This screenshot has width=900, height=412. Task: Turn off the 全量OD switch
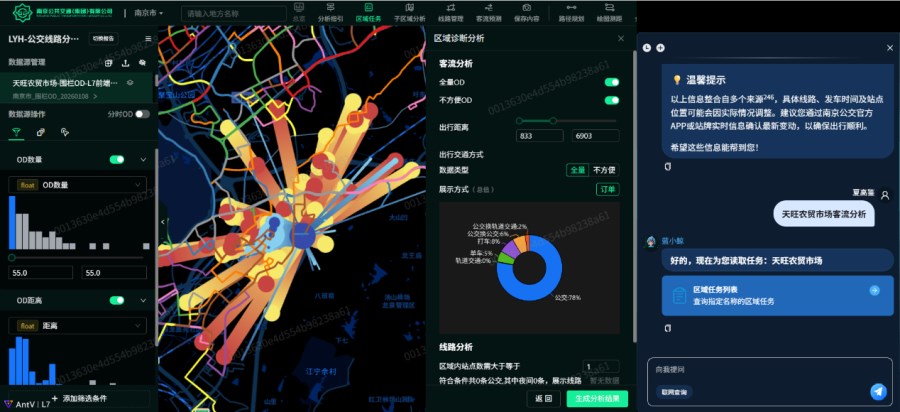[612, 83]
